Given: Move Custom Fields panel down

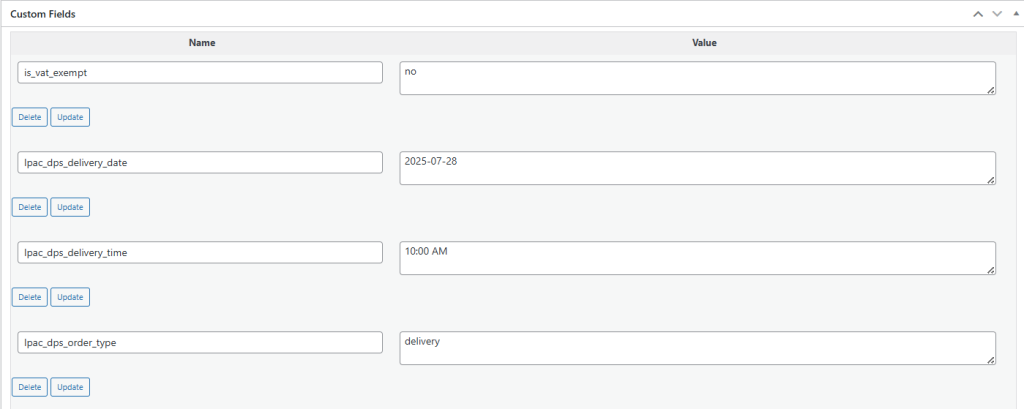Looking at the screenshot, I should [x=996, y=14].
